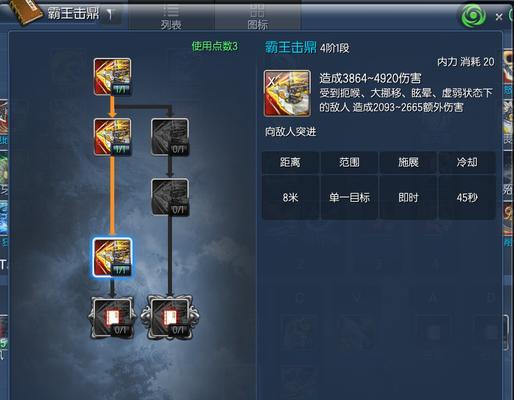514x400 pixels.
Task: Click the third-row locked skill node, right branch
Action: [170, 197]
